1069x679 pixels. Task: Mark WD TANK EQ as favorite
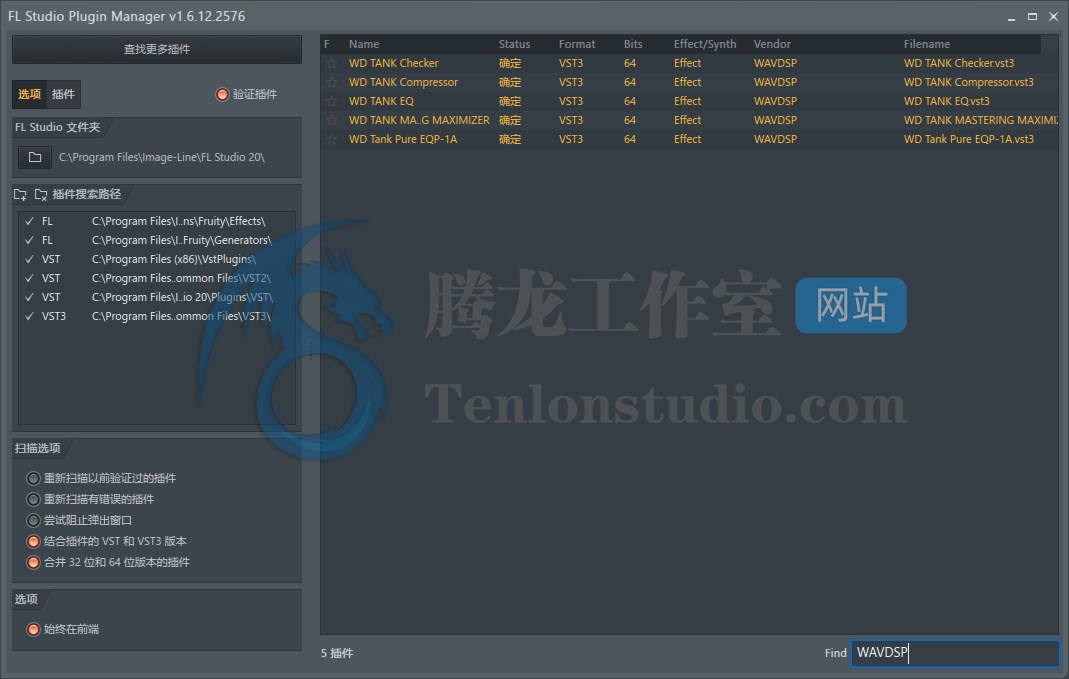tap(331, 102)
